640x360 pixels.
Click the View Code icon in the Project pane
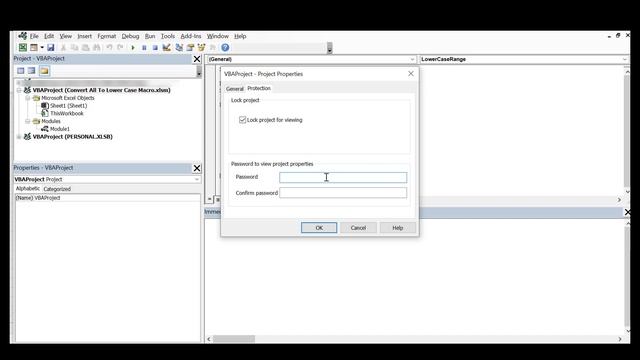coord(21,71)
